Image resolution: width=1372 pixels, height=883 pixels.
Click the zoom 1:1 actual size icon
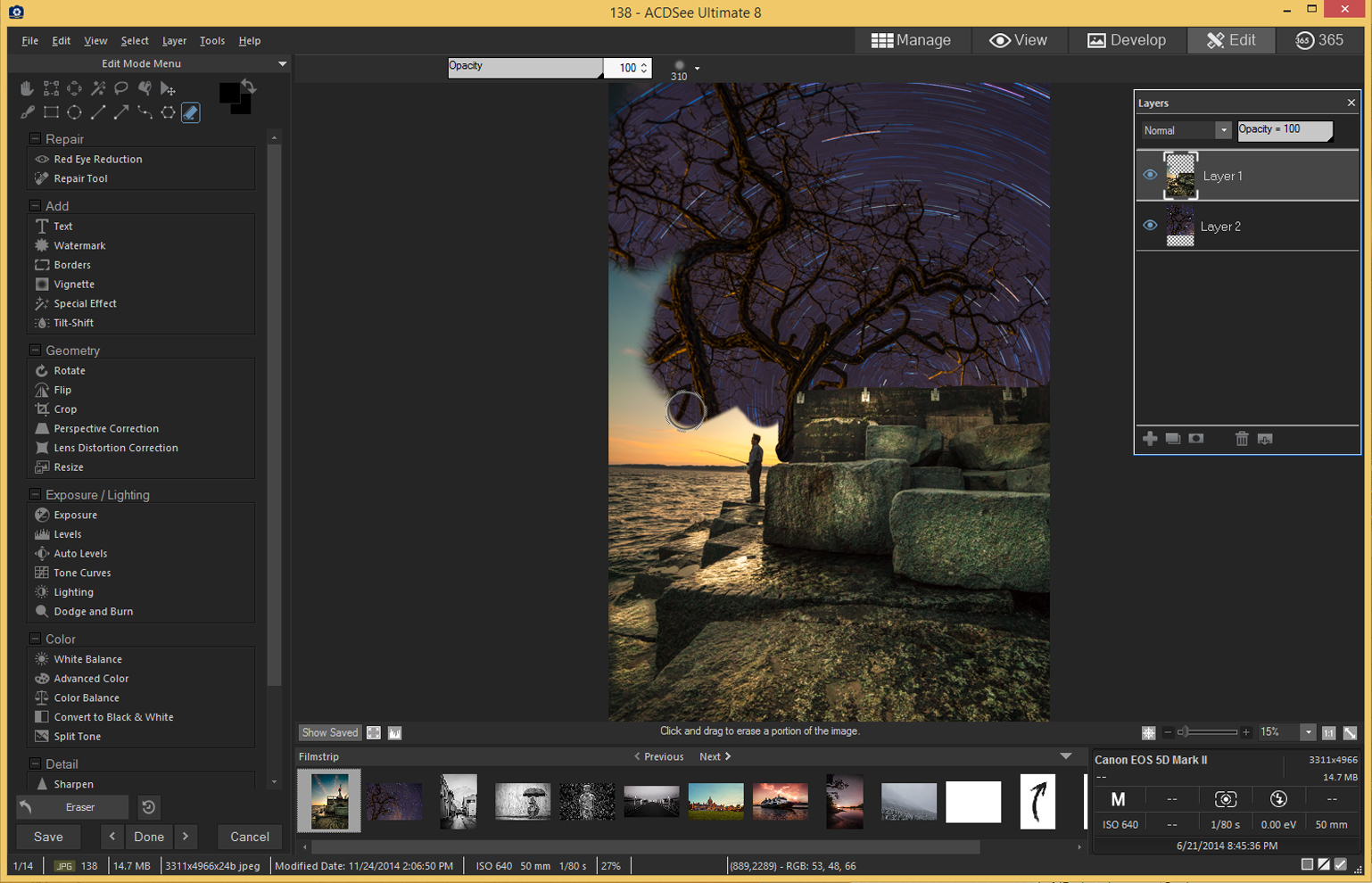[1329, 732]
